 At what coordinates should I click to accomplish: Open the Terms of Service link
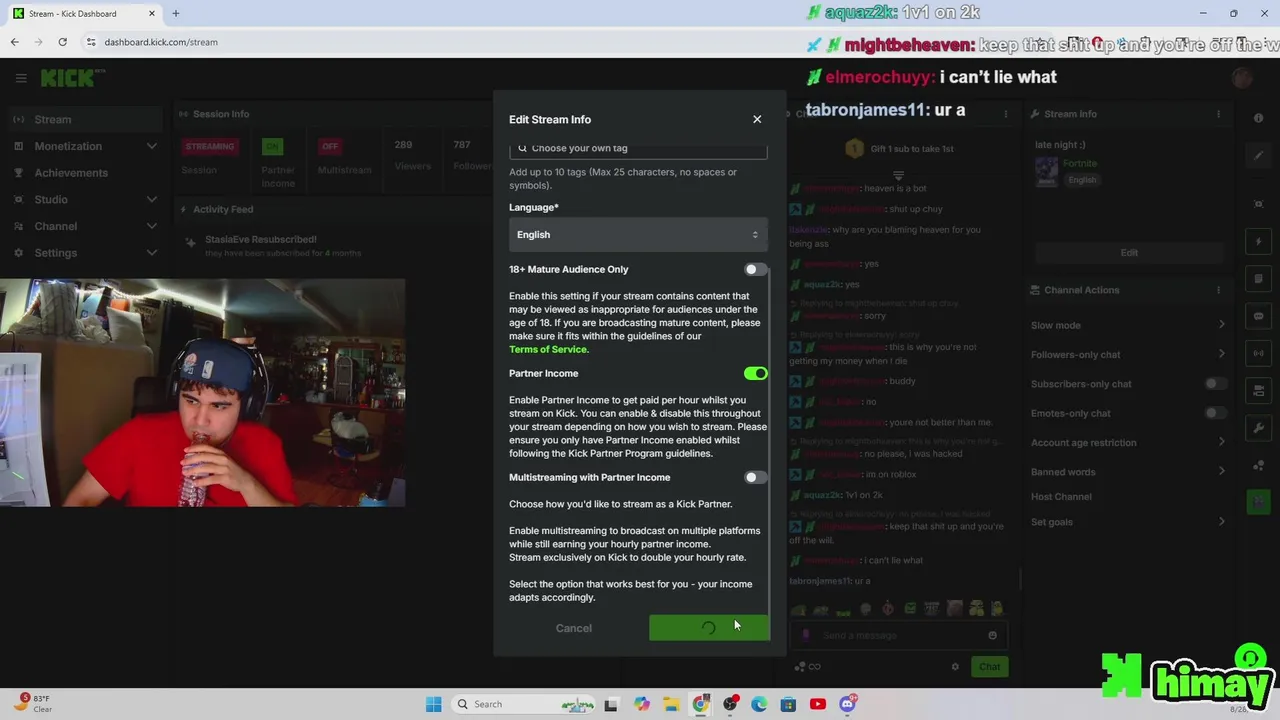click(548, 349)
